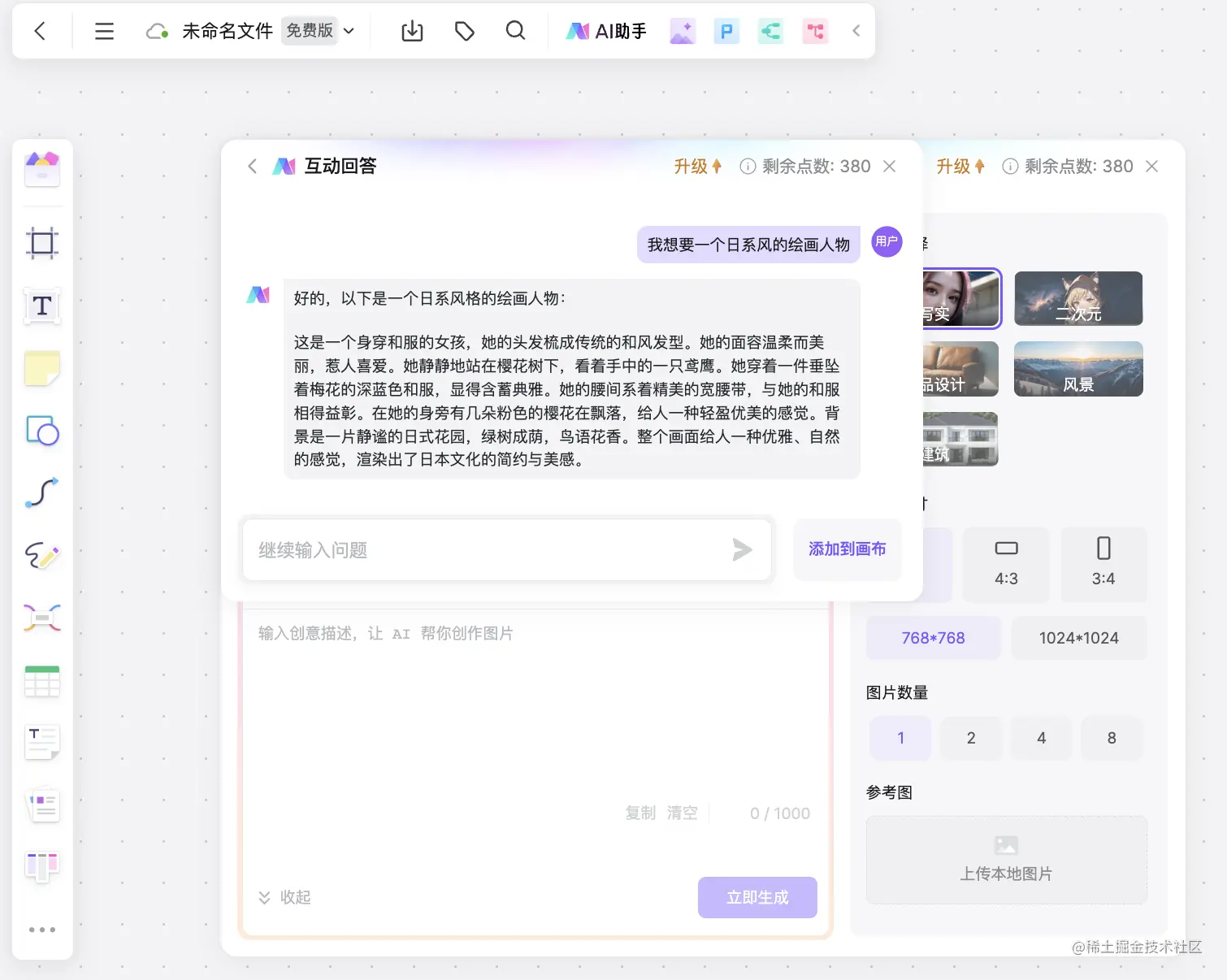The height and width of the screenshot is (980, 1227).
Task: Open the template library sidebar icon
Action: pos(42,168)
